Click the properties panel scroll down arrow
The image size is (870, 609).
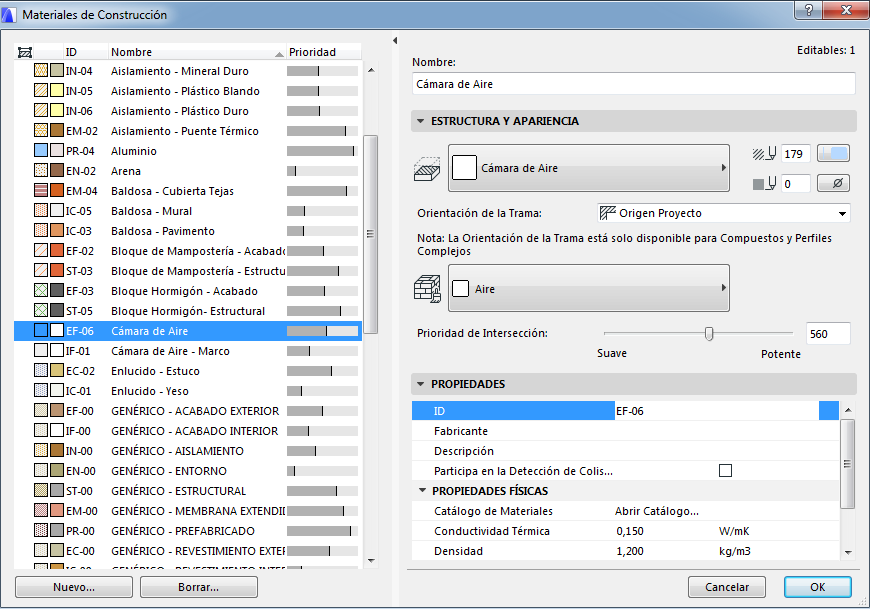click(x=848, y=552)
